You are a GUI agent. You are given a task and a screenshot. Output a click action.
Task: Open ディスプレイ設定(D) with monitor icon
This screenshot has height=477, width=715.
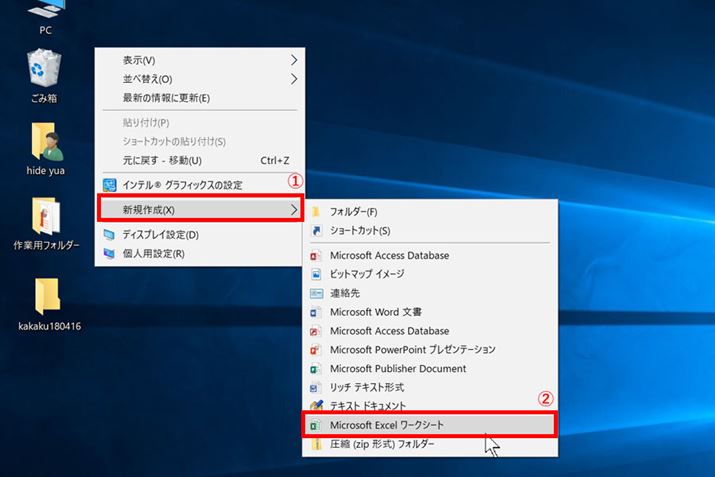(x=200, y=235)
